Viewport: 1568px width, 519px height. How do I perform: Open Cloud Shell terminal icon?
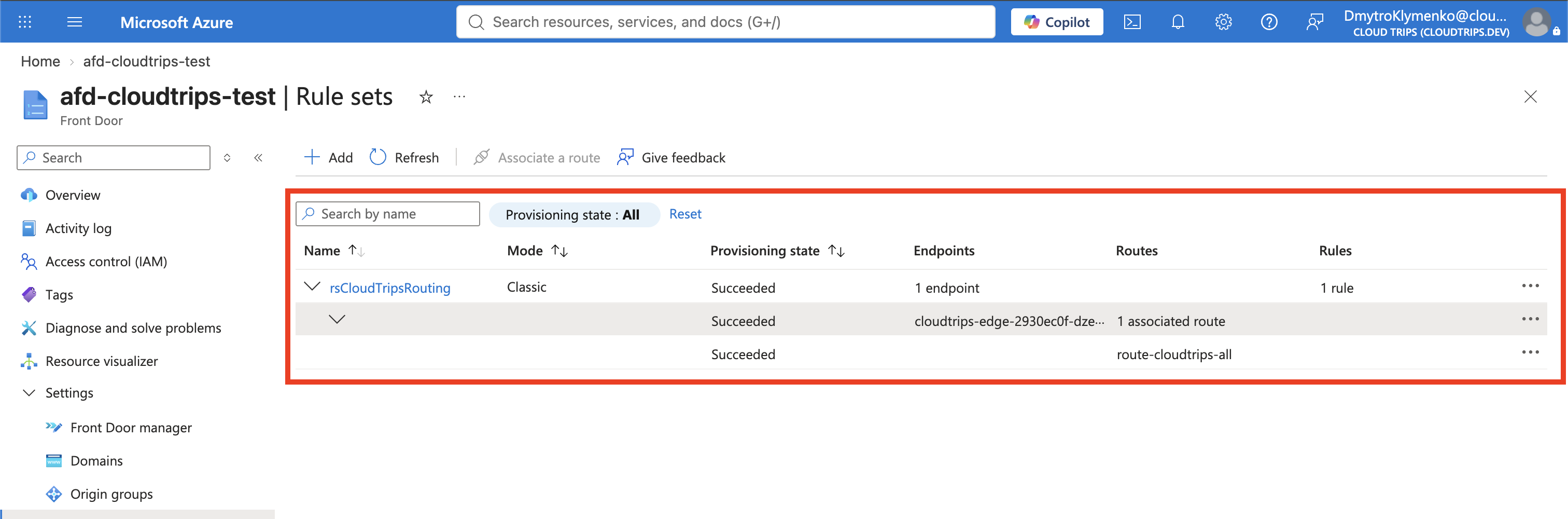(x=1131, y=22)
